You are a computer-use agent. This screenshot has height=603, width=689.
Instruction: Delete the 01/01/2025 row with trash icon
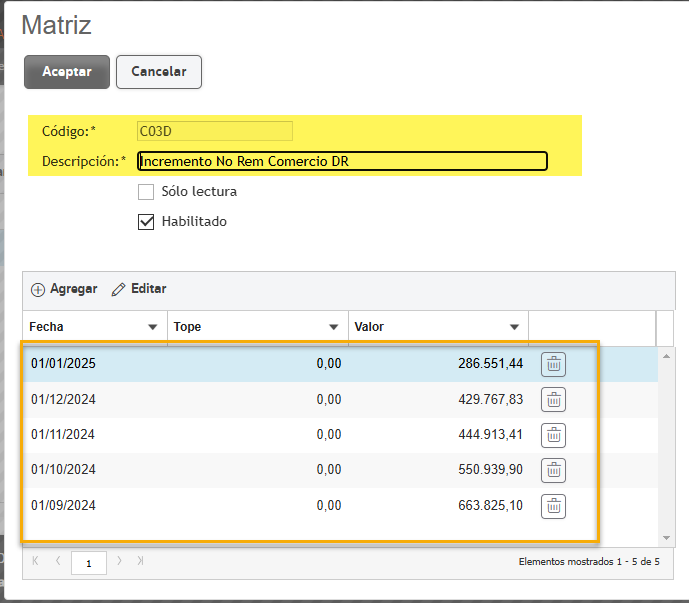pos(553,364)
